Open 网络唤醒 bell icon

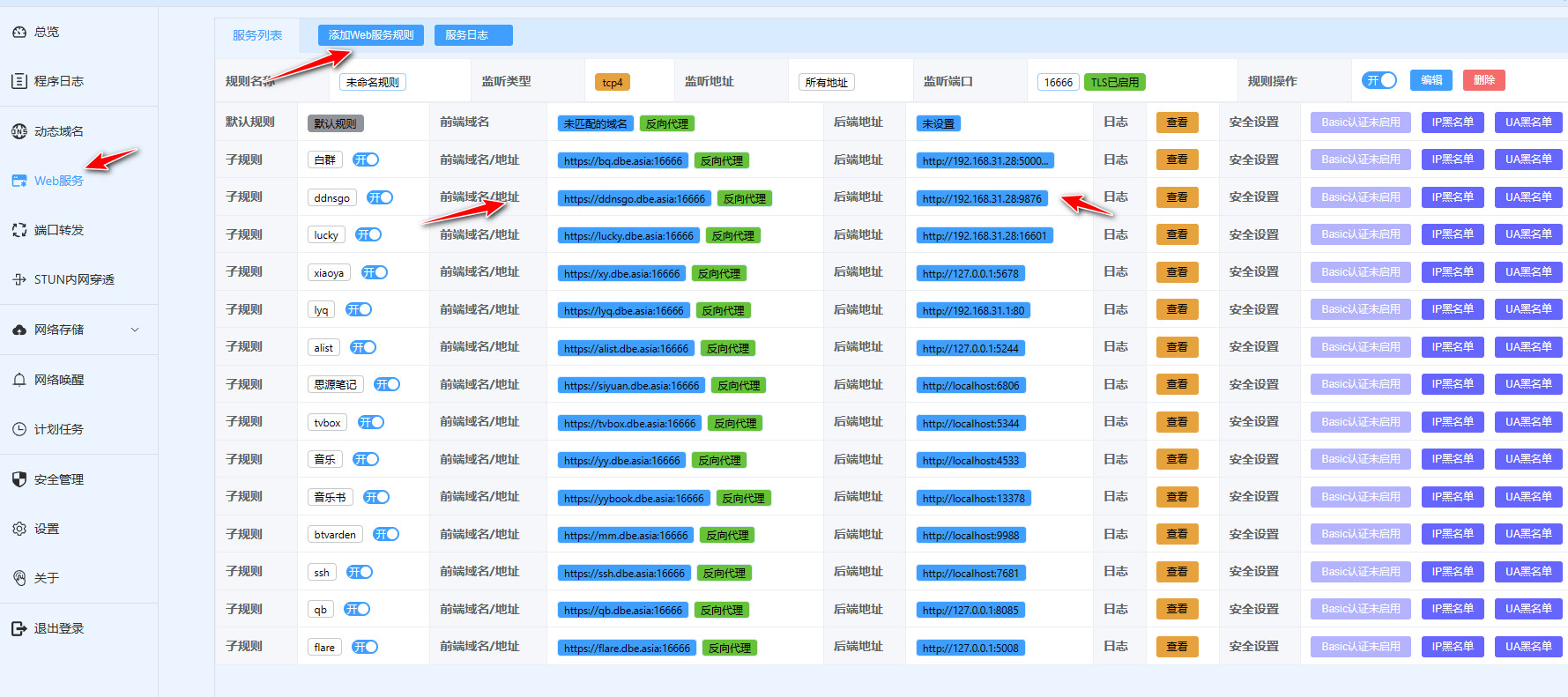coord(19,380)
